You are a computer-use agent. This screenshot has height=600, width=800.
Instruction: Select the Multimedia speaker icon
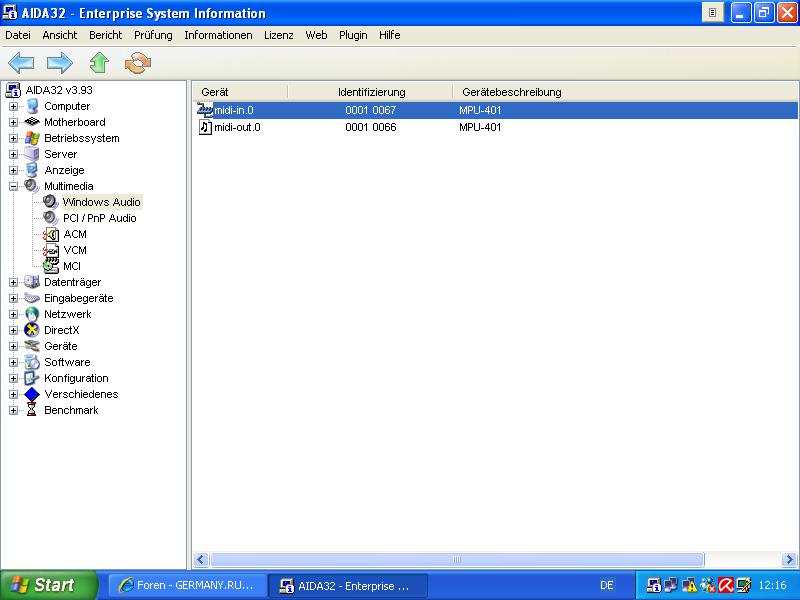point(32,186)
